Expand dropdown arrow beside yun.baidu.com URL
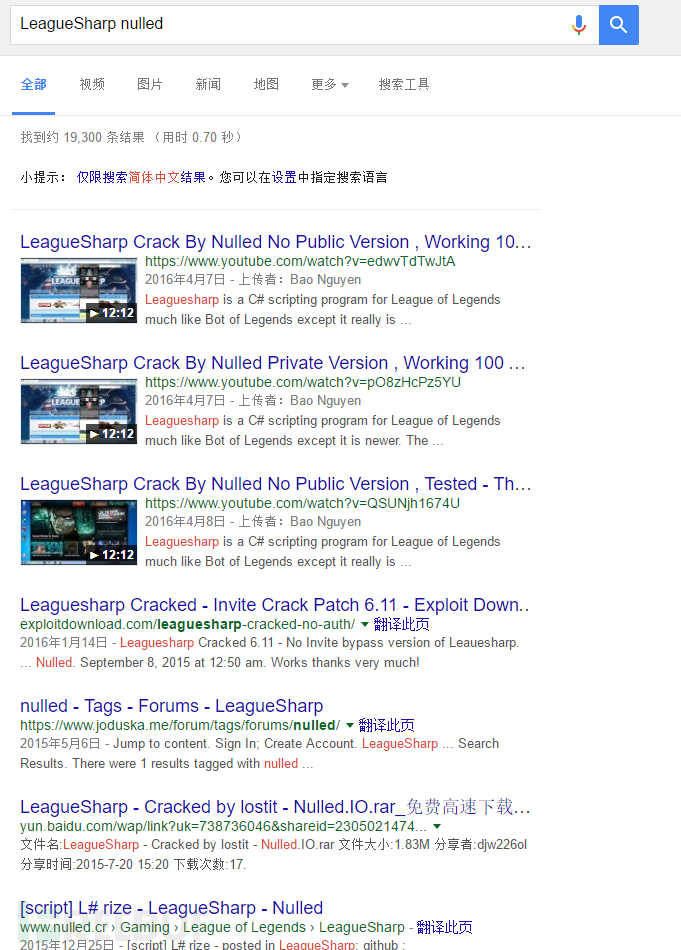The height and width of the screenshot is (950, 681). 437,826
